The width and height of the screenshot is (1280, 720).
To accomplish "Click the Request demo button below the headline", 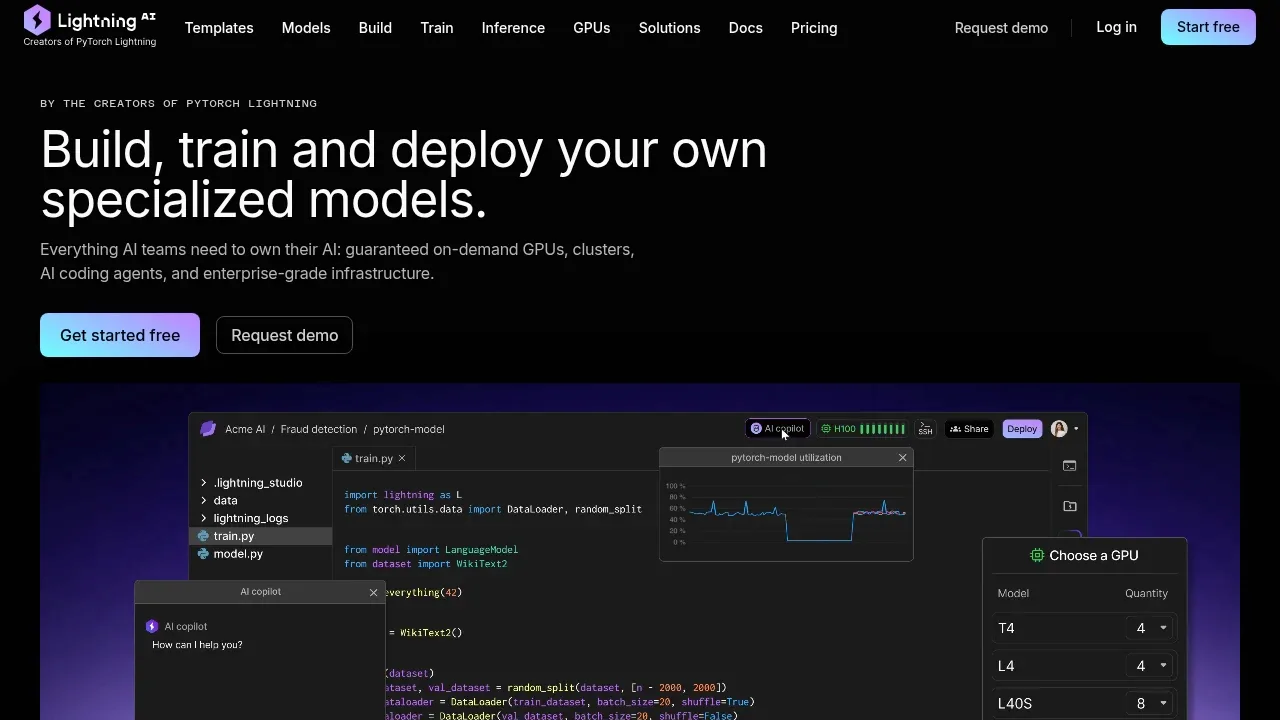I will pyautogui.click(x=284, y=335).
